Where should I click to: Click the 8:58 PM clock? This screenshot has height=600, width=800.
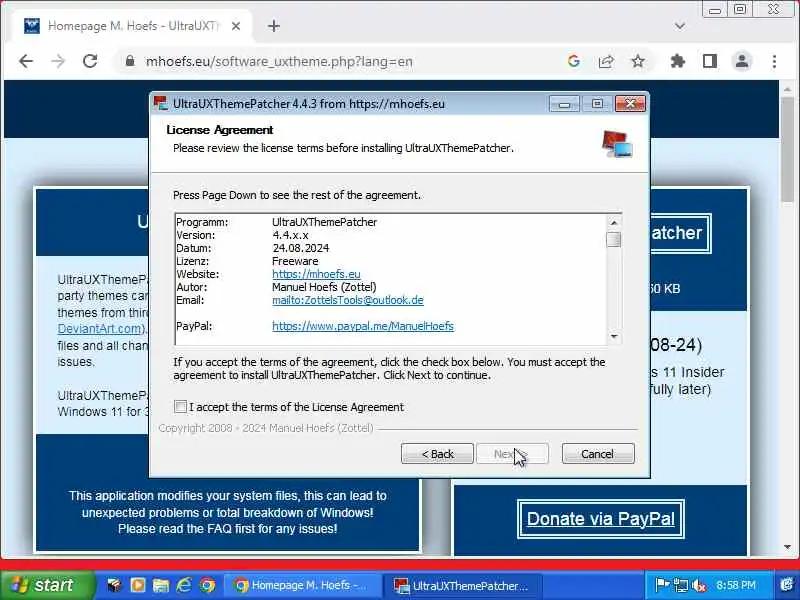[736, 585]
